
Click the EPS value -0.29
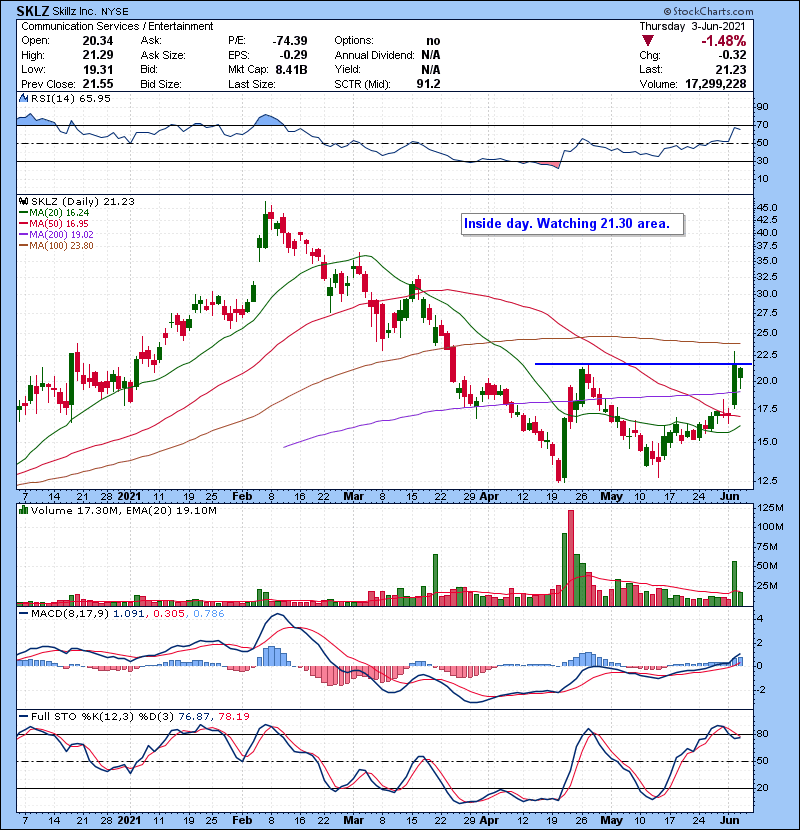[292, 55]
